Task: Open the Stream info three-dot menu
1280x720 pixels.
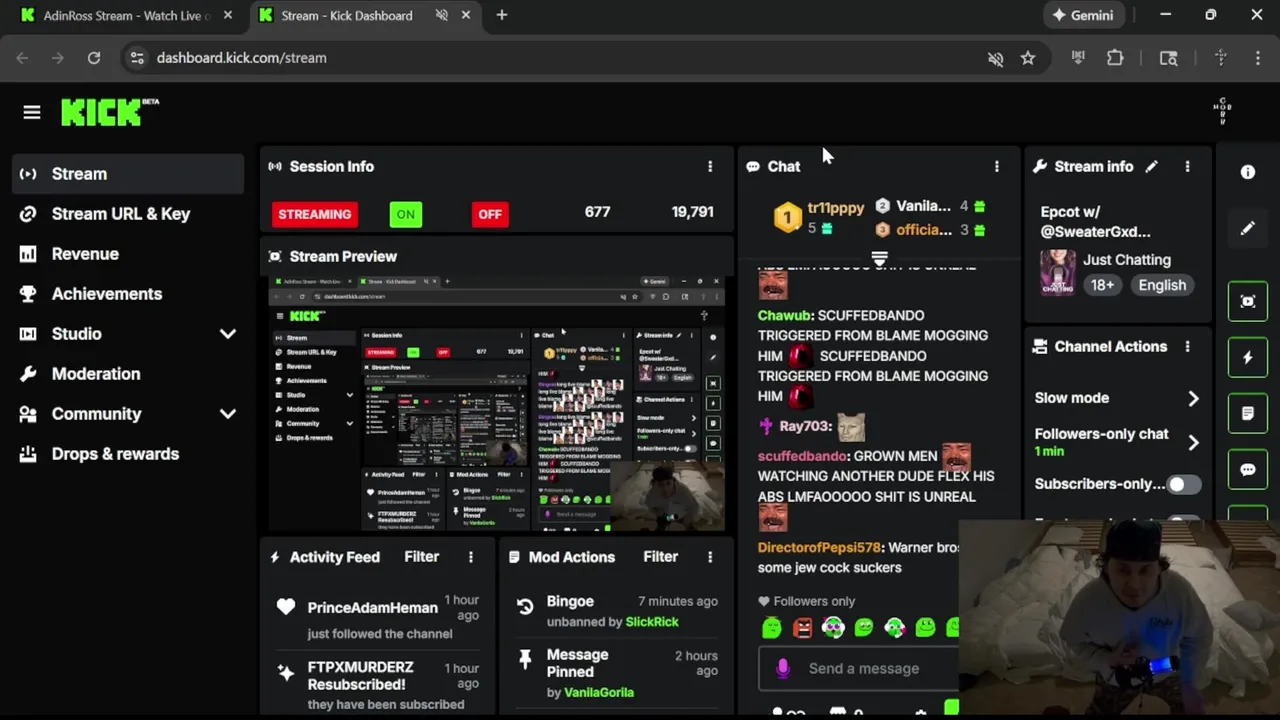Action: pyautogui.click(x=1187, y=166)
